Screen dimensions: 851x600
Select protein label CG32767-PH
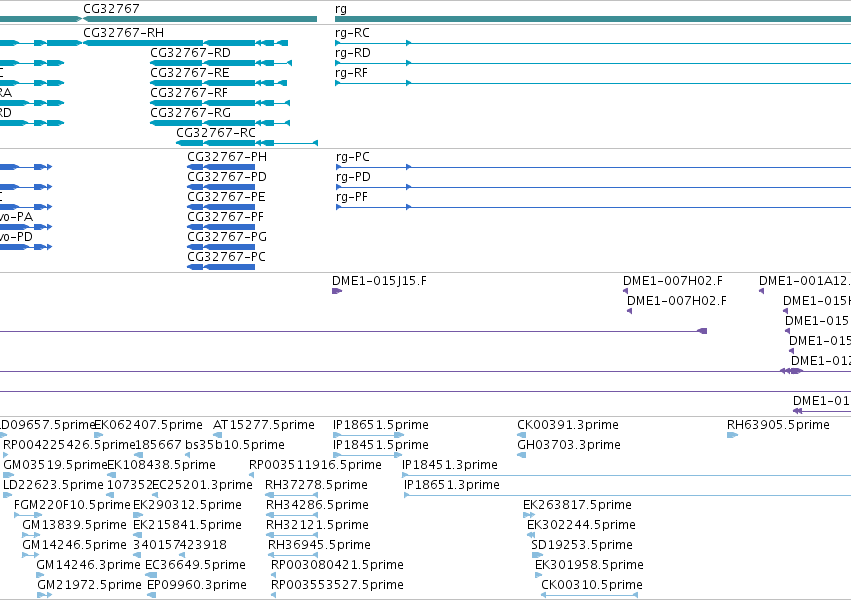[227, 157]
